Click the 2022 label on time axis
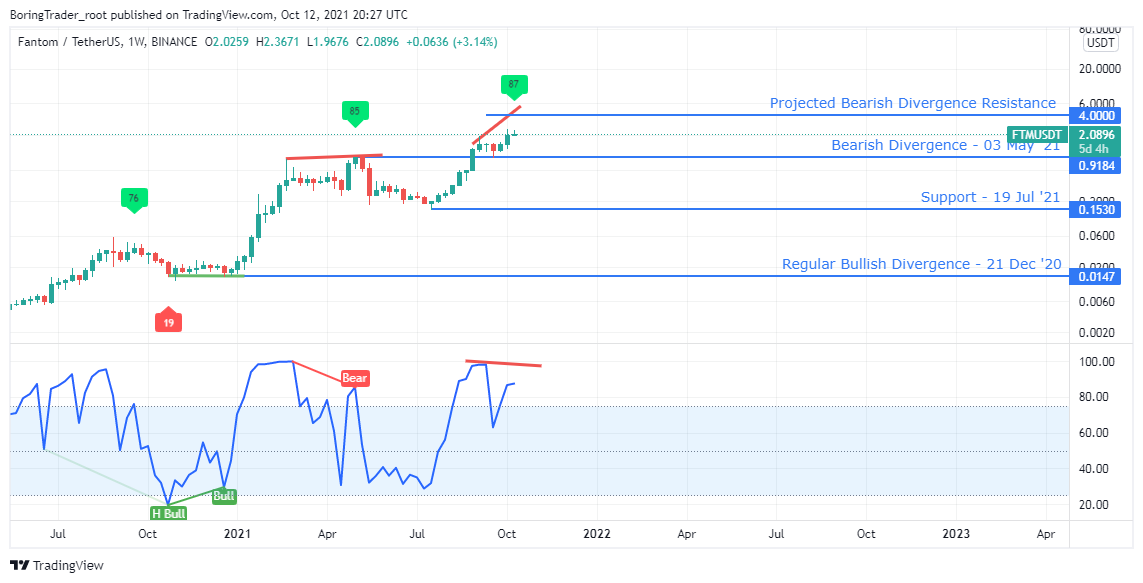 tap(597, 533)
